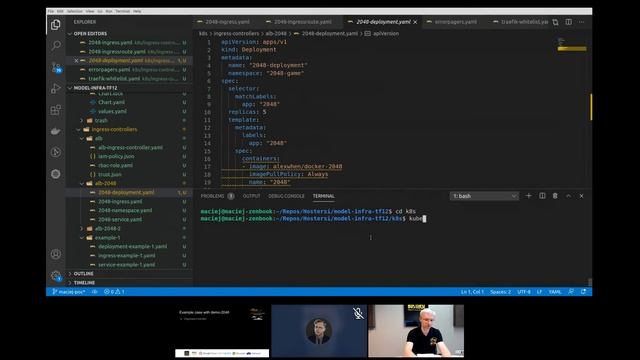Image resolution: width=640 pixels, height=360 pixels.
Task: Click the Split Editor Right icon
Action: 569,22
